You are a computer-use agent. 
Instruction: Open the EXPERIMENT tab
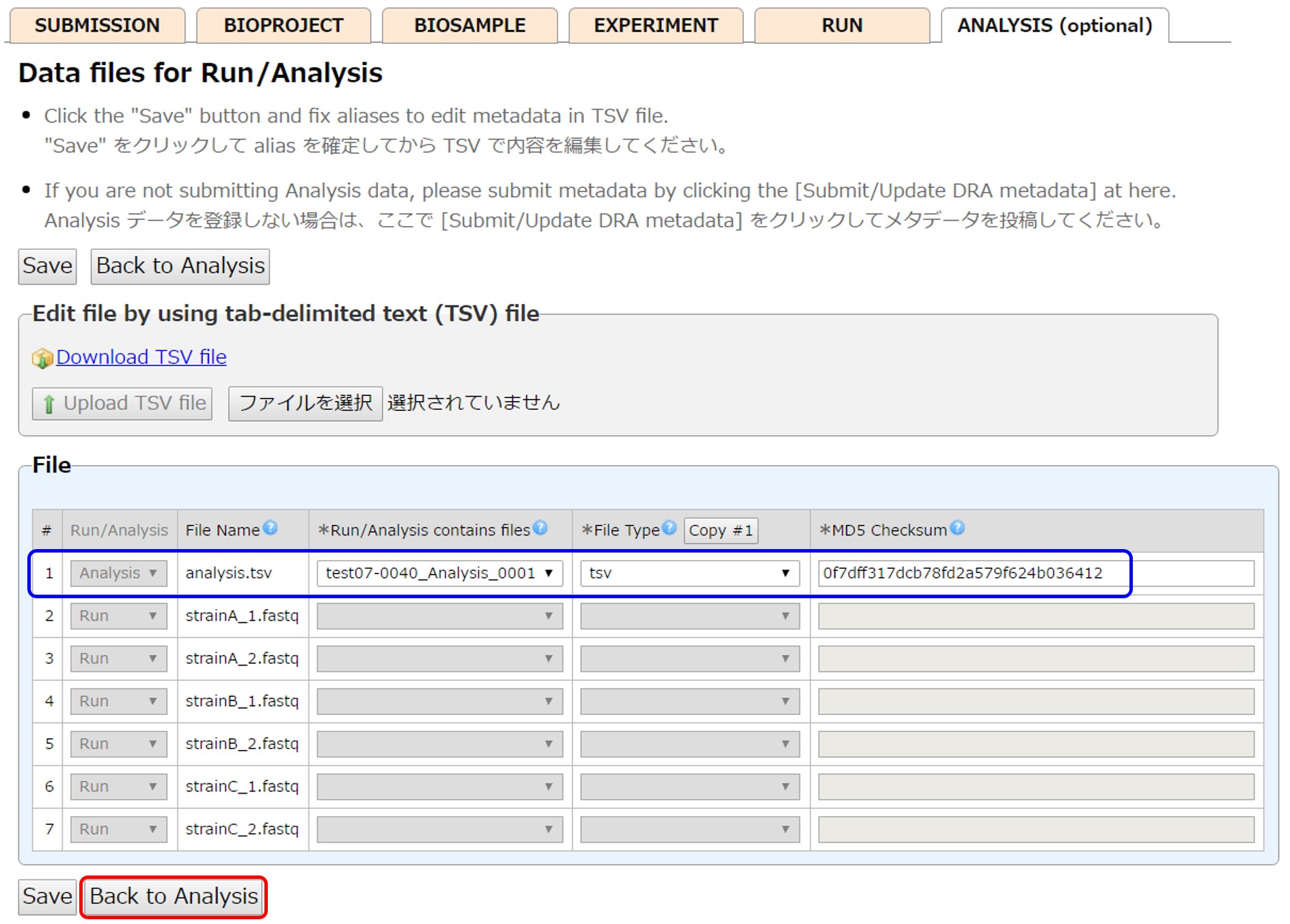[655, 26]
